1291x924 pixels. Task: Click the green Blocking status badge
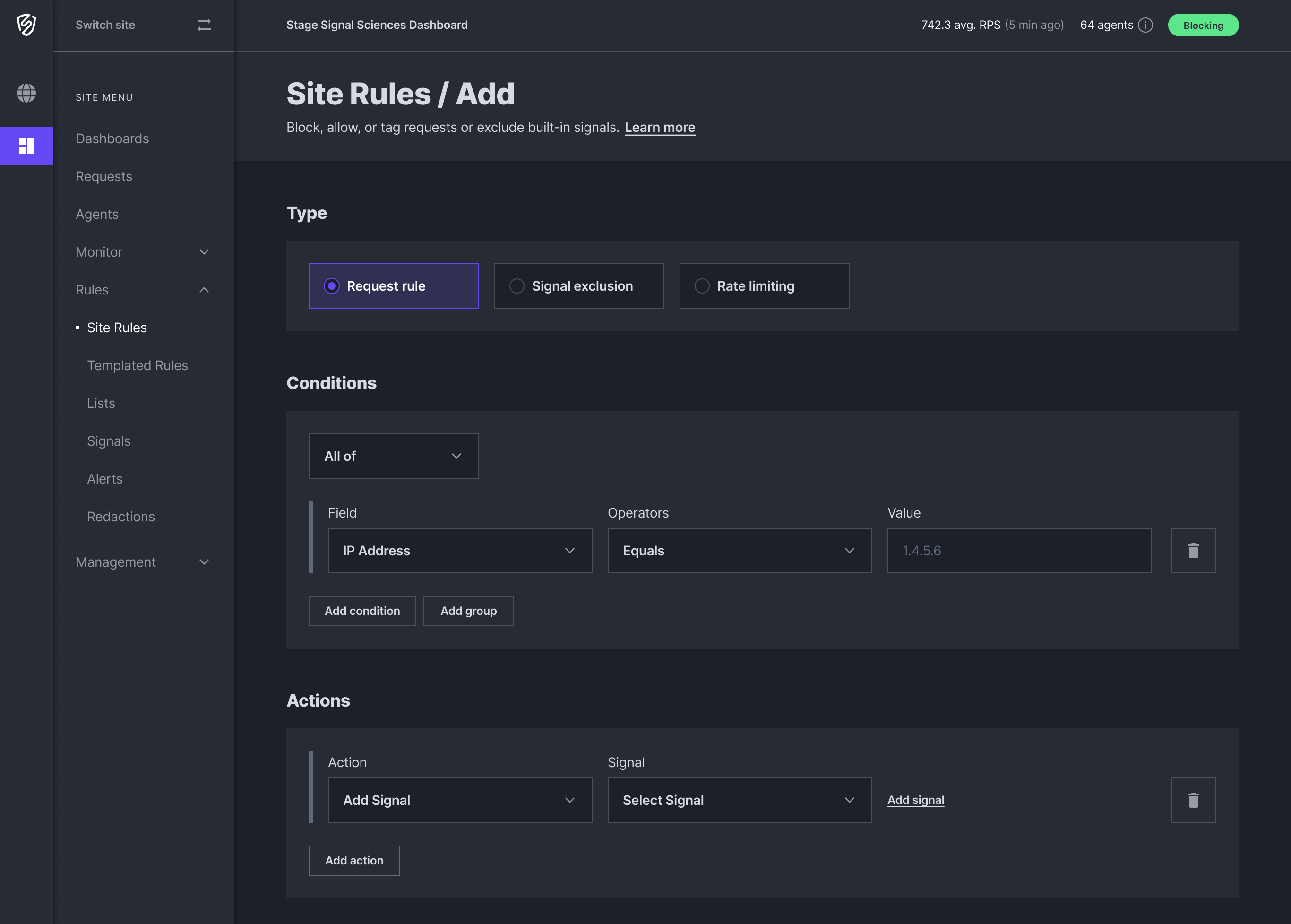point(1203,25)
